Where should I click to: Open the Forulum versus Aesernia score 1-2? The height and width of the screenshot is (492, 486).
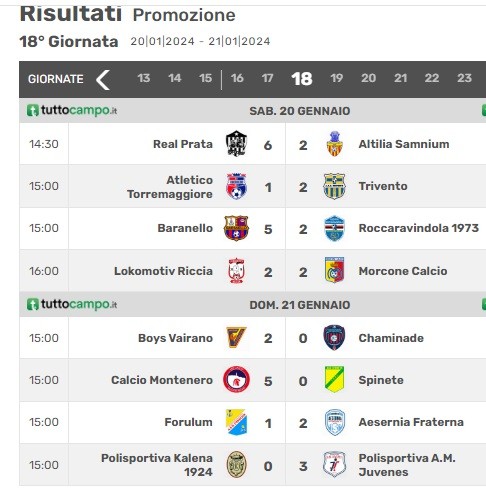click(285, 423)
